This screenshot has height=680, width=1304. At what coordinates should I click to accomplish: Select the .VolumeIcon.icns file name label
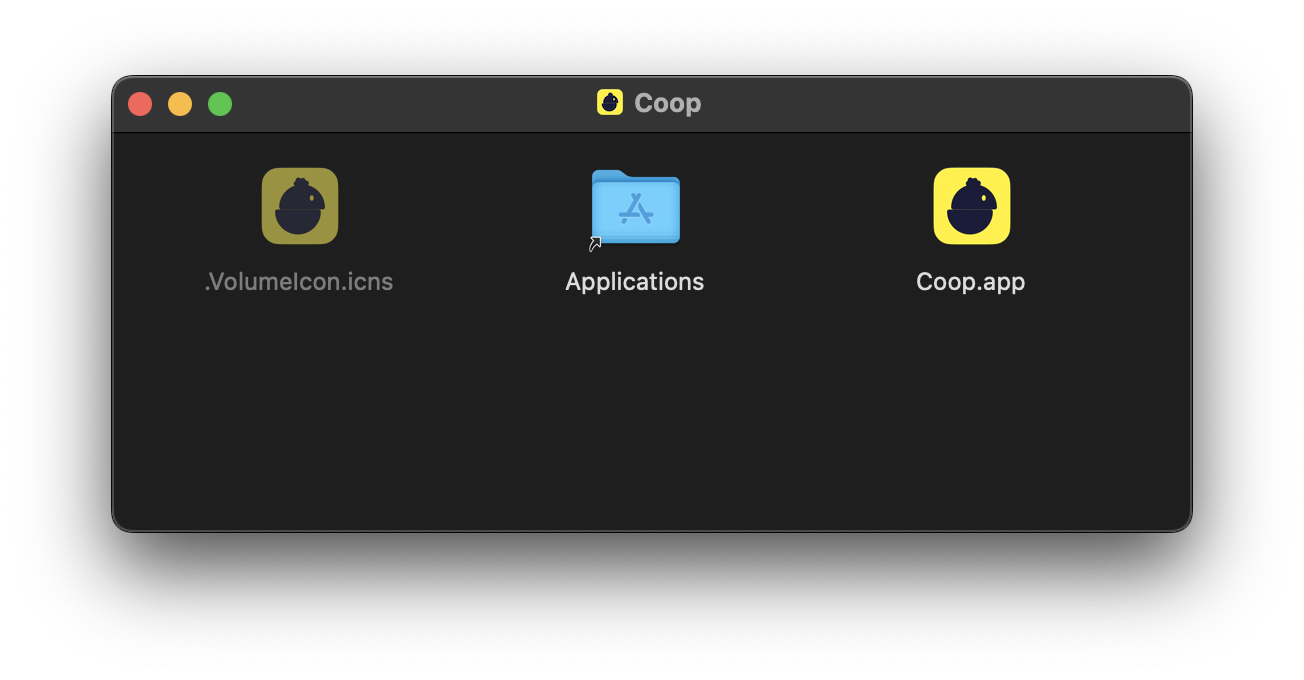tap(298, 282)
